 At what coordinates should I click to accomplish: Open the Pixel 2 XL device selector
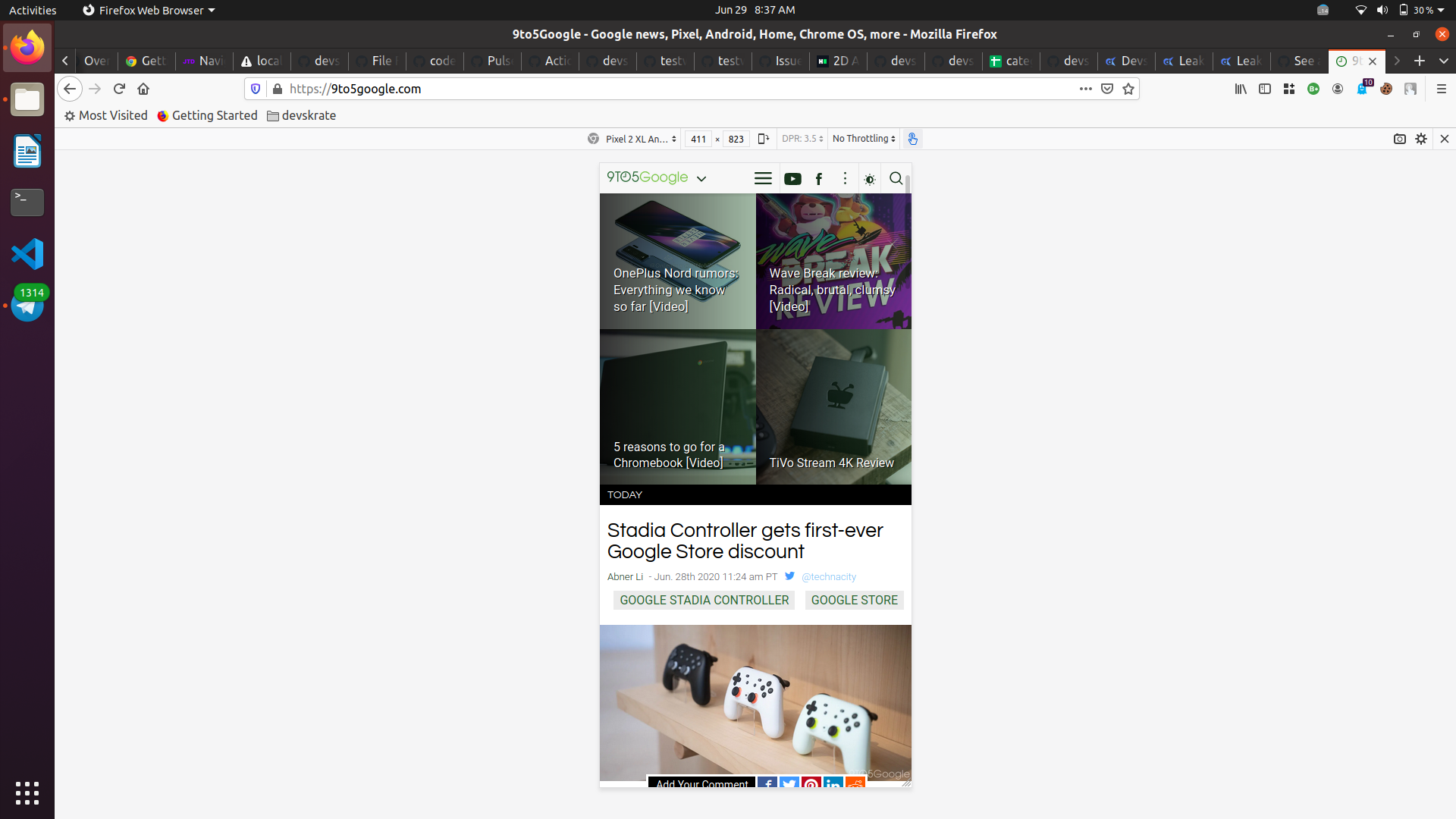coord(641,139)
